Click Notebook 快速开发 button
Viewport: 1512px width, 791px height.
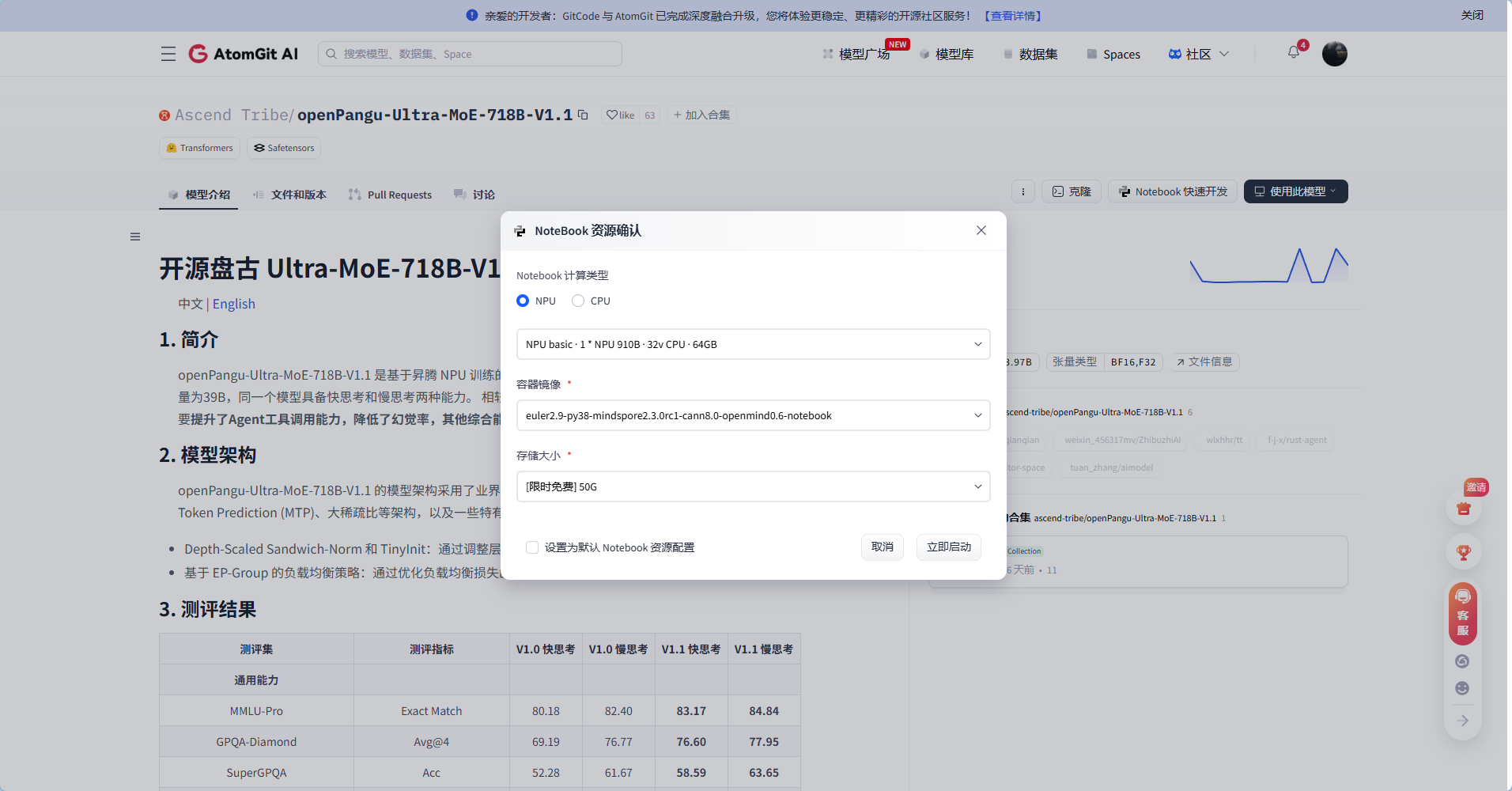[x=1173, y=191]
